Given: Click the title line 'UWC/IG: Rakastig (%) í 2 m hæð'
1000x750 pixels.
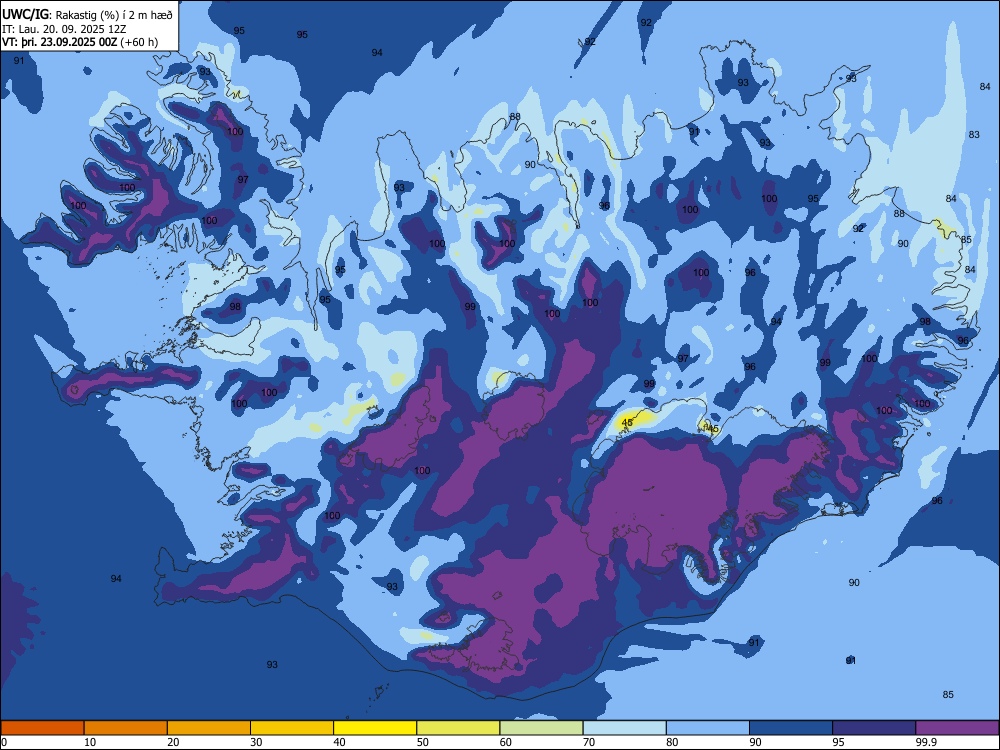Looking at the screenshot, I should (x=87, y=15).
